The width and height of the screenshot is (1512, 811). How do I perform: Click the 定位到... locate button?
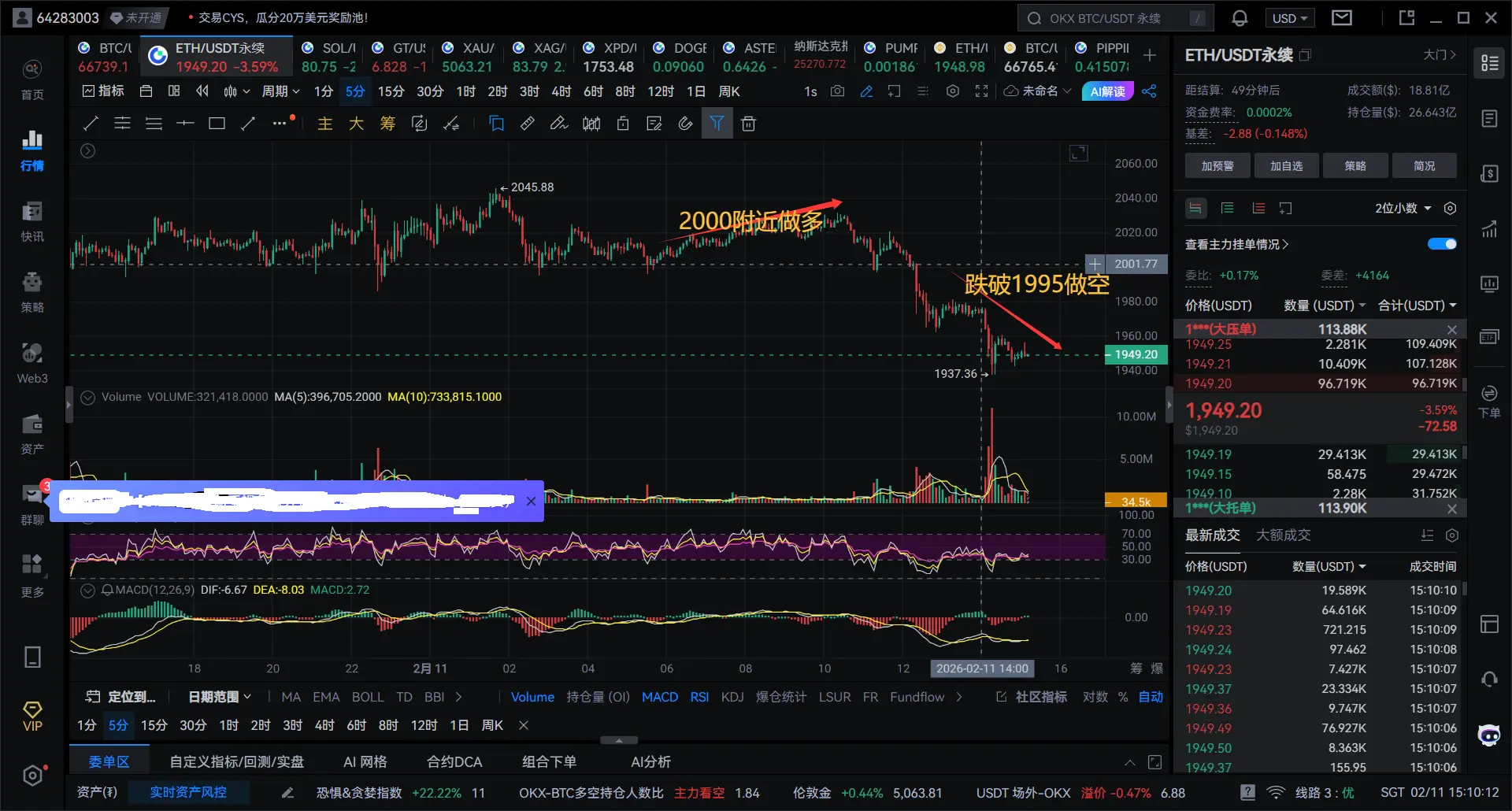click(x=120, y=697)
